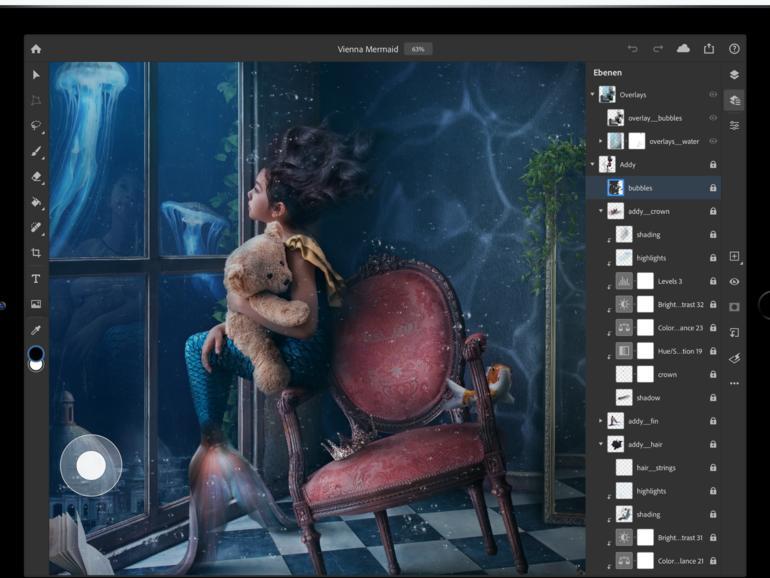Hide the Overlays group
770x578 pixels.
713,94
